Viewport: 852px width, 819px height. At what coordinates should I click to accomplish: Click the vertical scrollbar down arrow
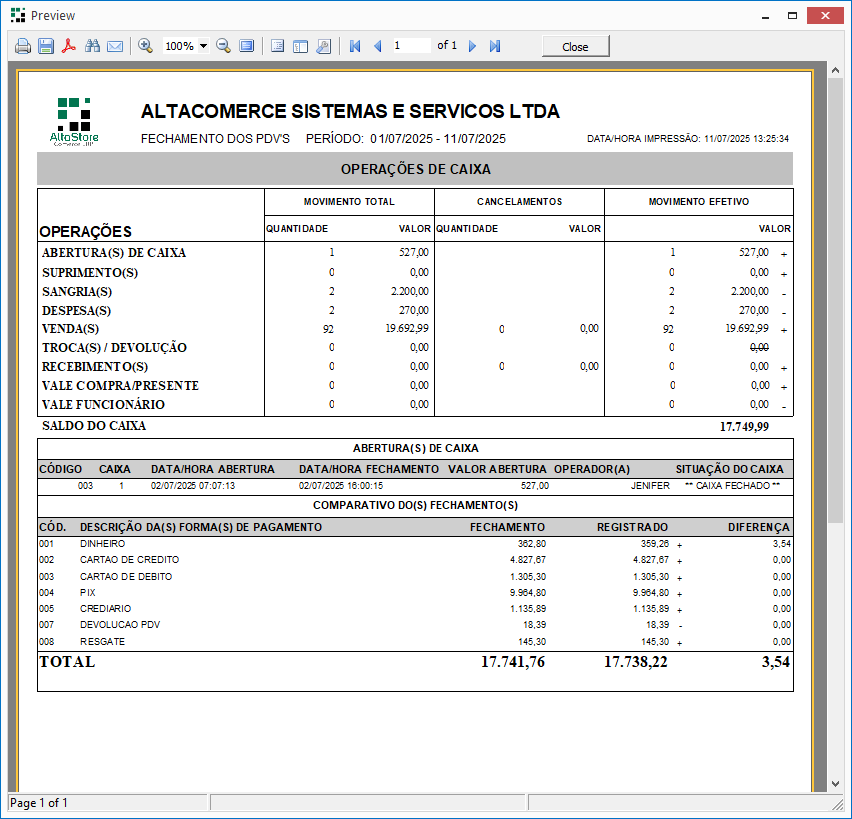[836, 784]
